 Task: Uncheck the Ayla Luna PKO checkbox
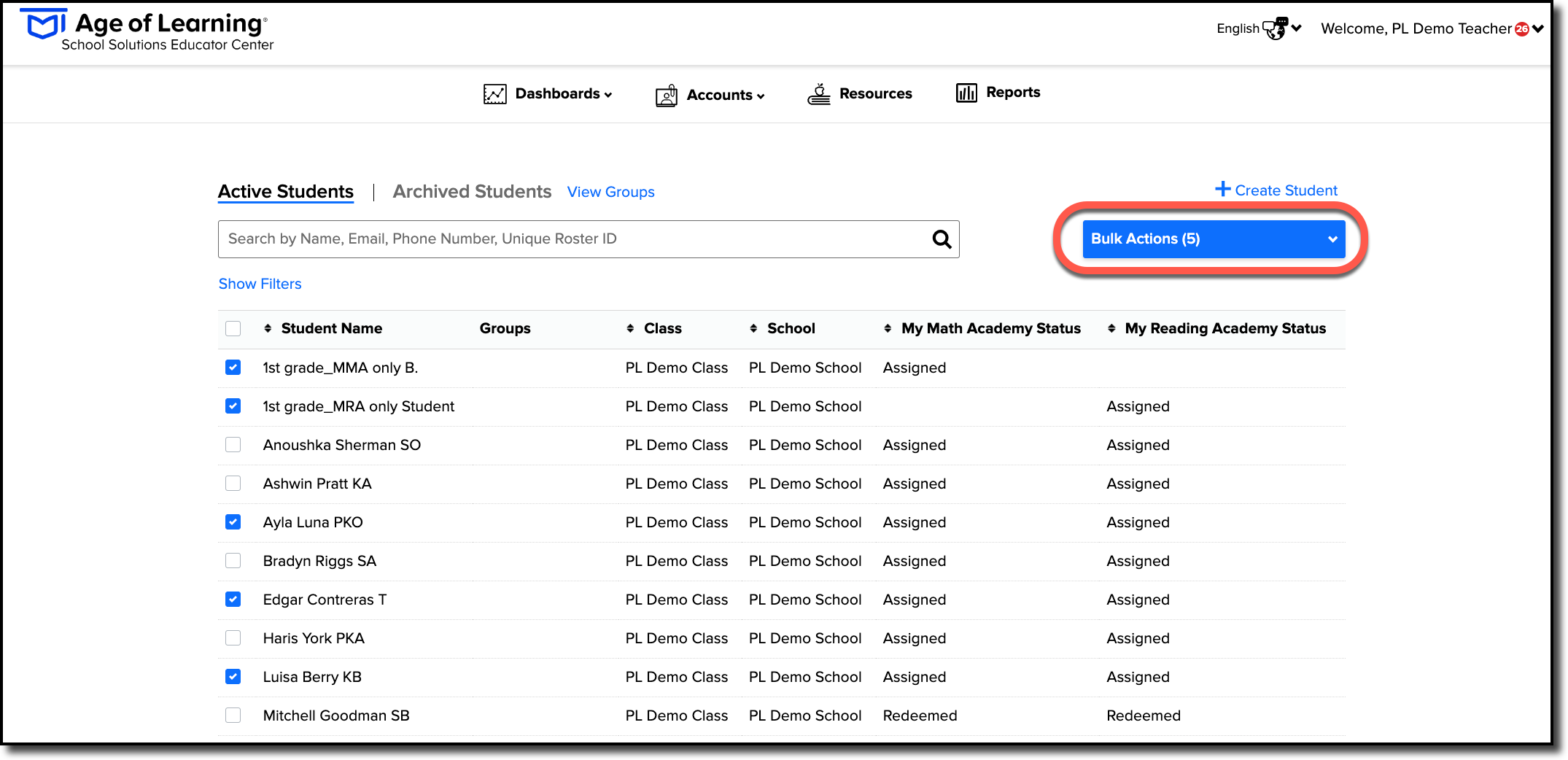[233, 521]
